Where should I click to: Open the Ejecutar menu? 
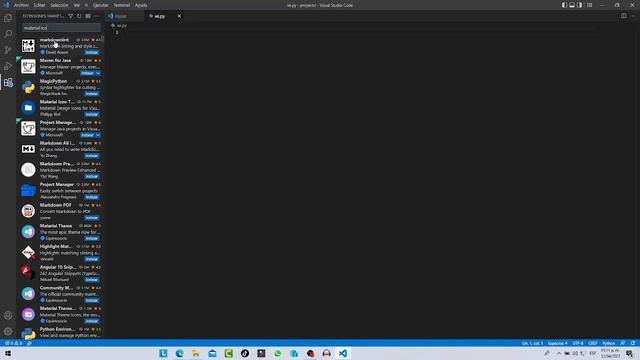[100, 5]
